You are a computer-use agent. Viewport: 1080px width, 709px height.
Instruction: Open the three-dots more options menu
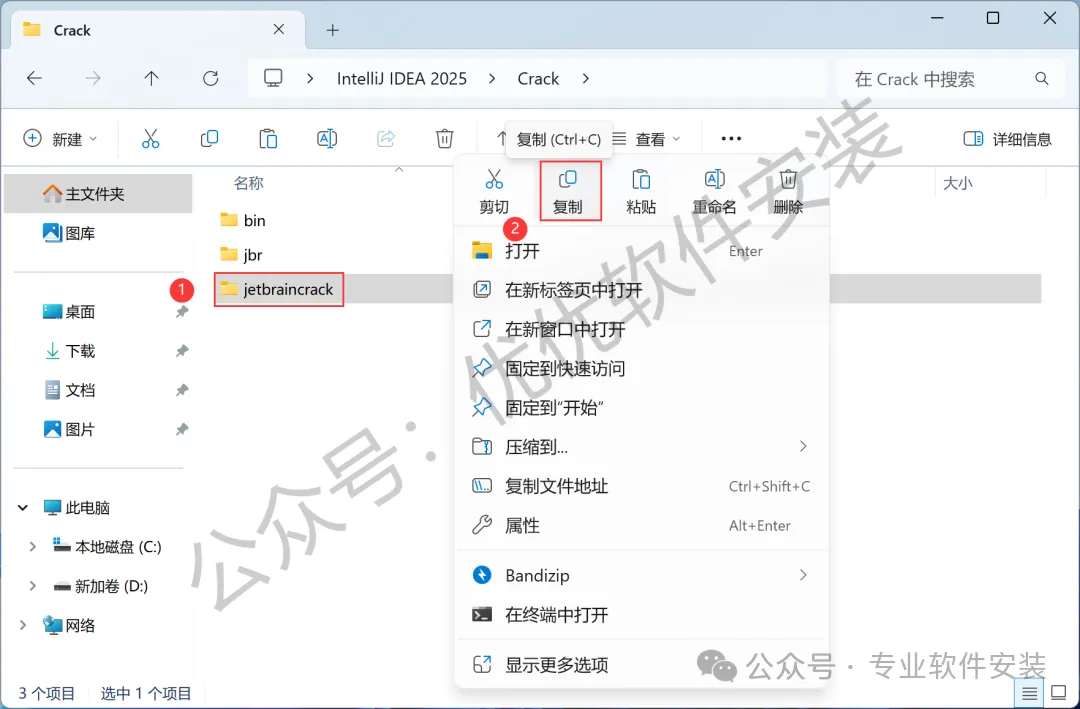coord(731,138)
